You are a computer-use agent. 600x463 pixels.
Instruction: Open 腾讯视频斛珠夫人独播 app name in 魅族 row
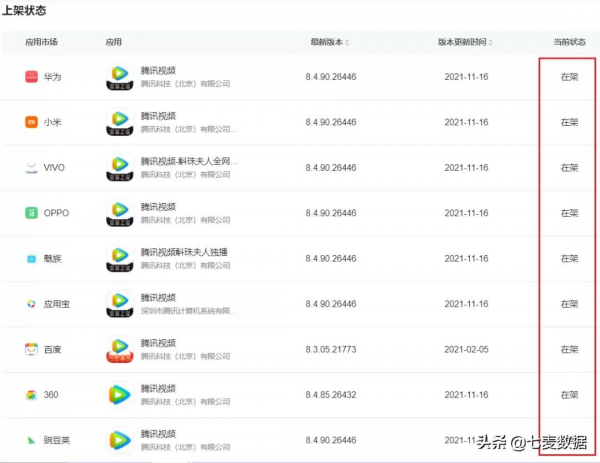pyautogui.click(x=184, y=252)
